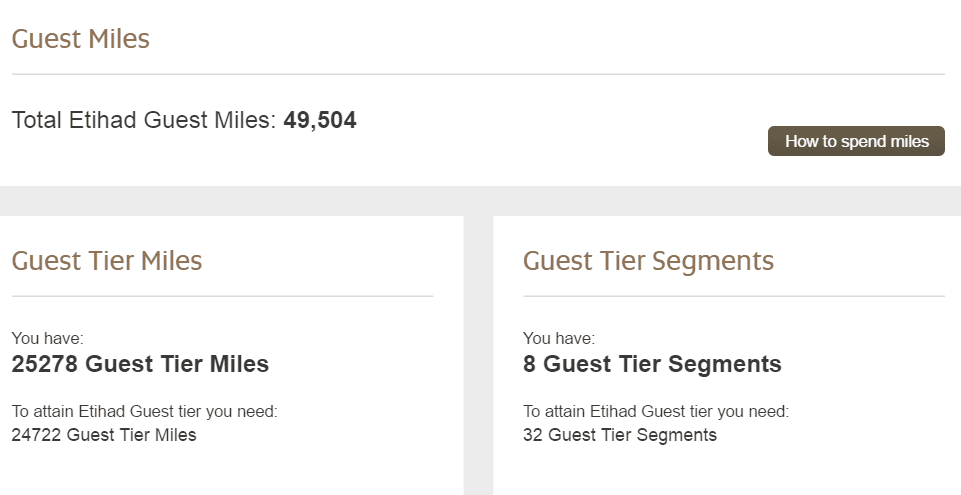Click the 32 Guest Tier Segments needed text
Screen dimensions: 961x495
(x=620, y=435)
